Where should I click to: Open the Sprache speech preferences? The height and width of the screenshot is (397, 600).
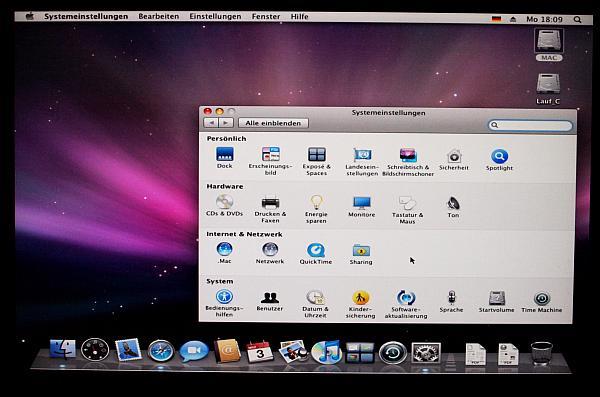452,302
